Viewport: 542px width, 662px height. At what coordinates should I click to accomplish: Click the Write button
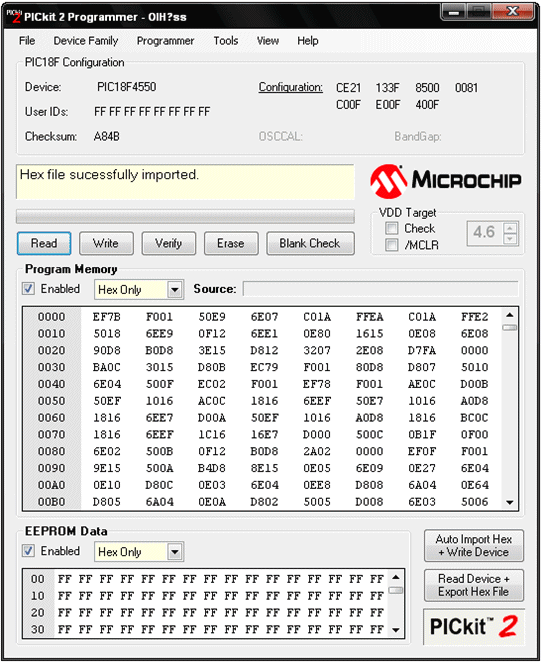(x=106, y=243)
